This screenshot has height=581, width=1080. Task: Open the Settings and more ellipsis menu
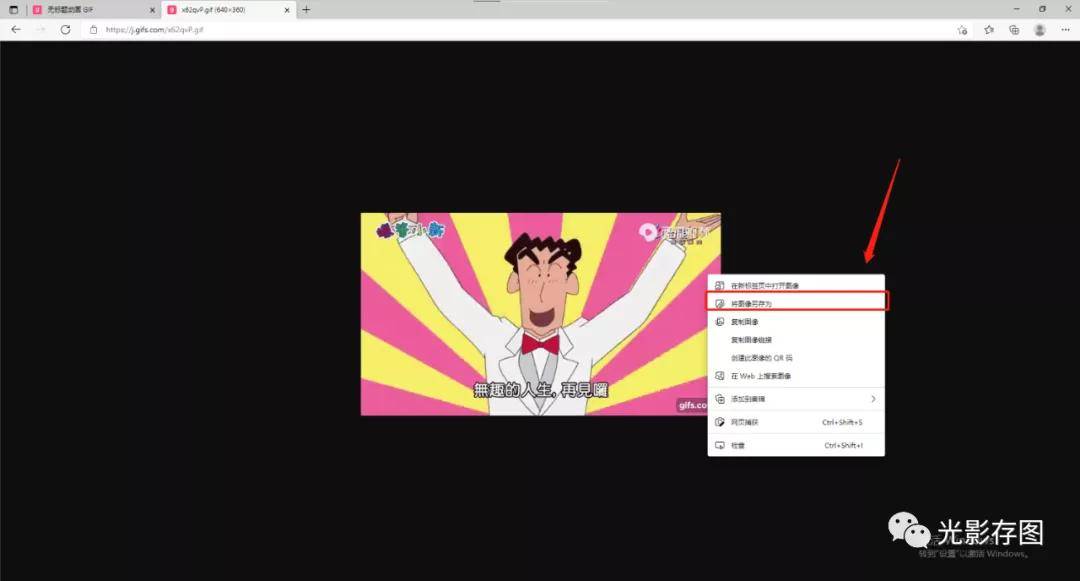pos(1065,30)
